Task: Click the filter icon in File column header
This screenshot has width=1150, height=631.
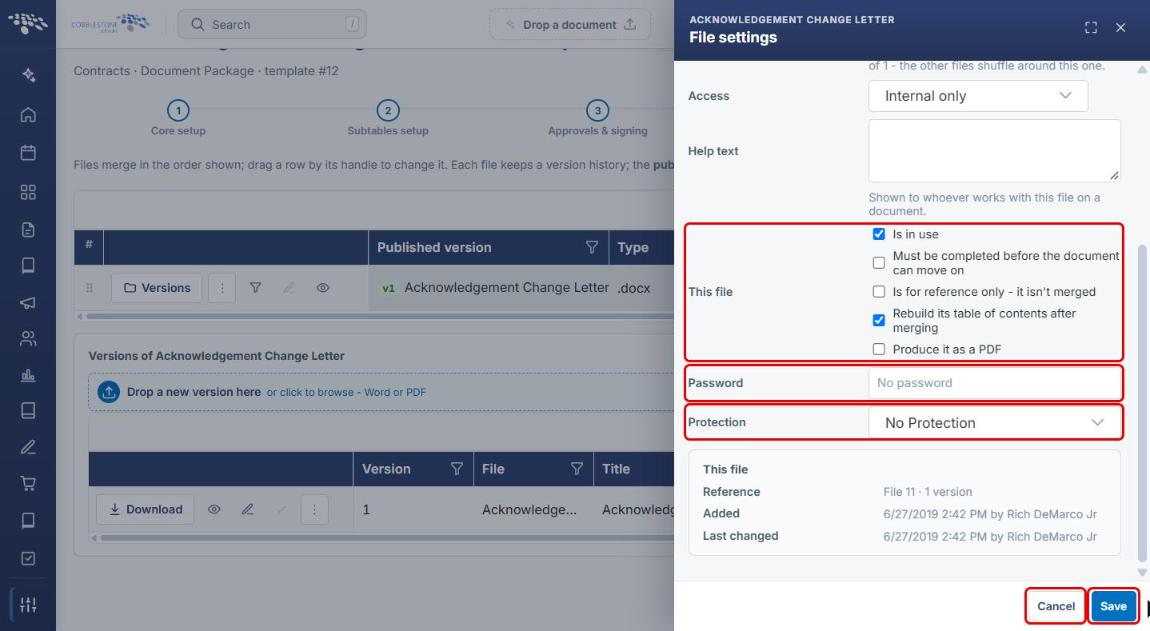Action: click(576, 469)
